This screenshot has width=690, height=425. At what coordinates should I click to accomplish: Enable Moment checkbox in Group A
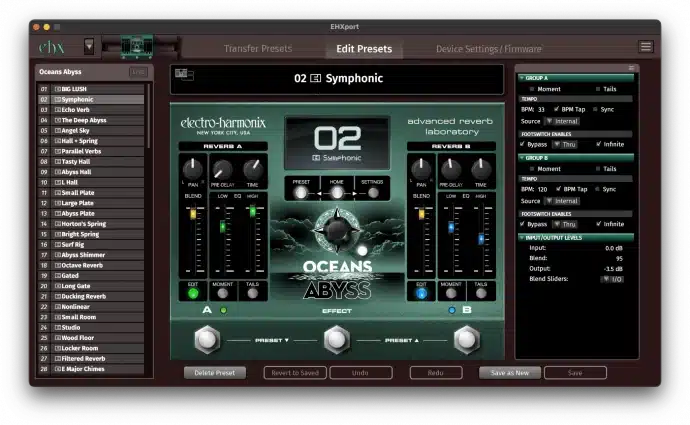[530, 88]
